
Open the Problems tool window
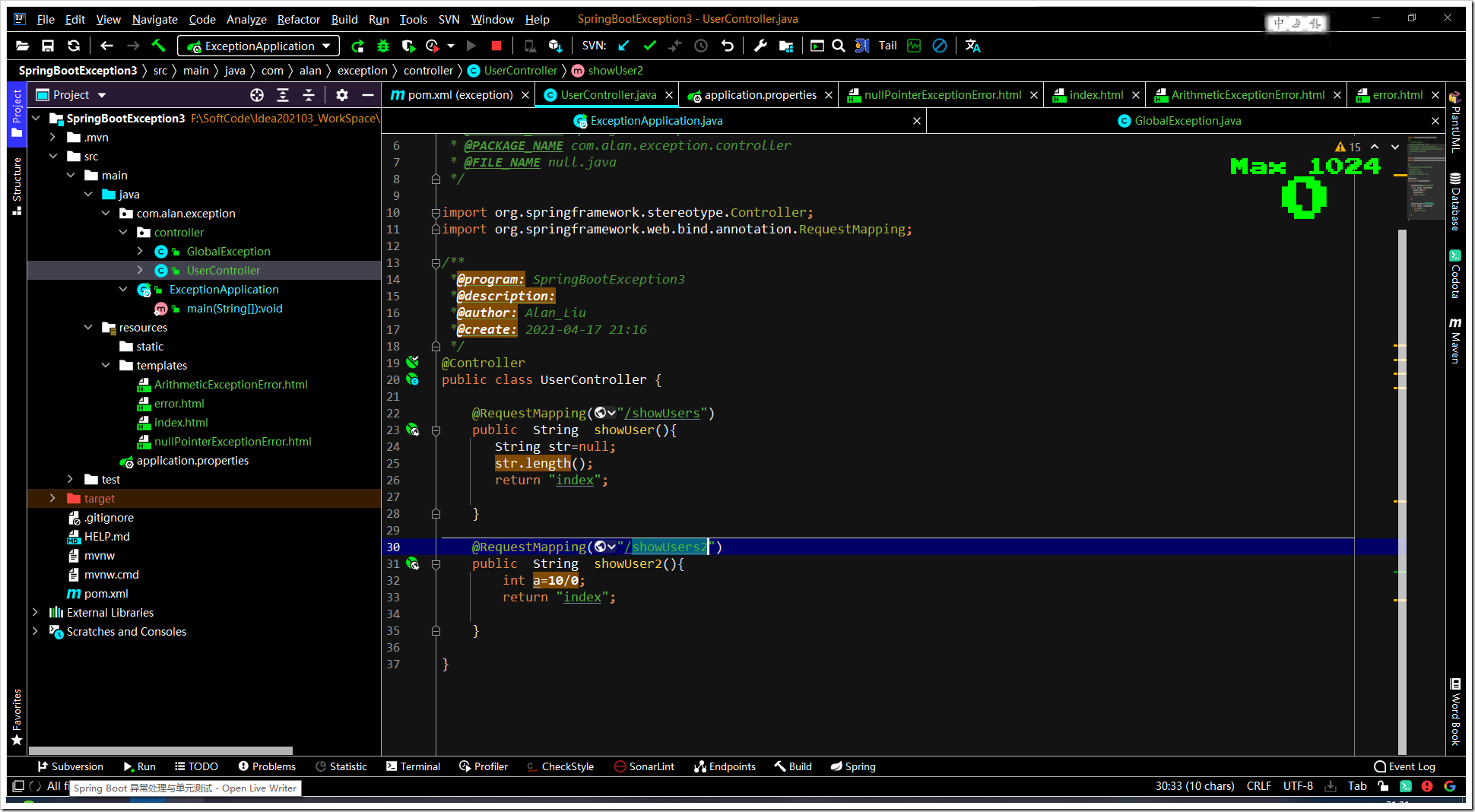click(266, 766)
